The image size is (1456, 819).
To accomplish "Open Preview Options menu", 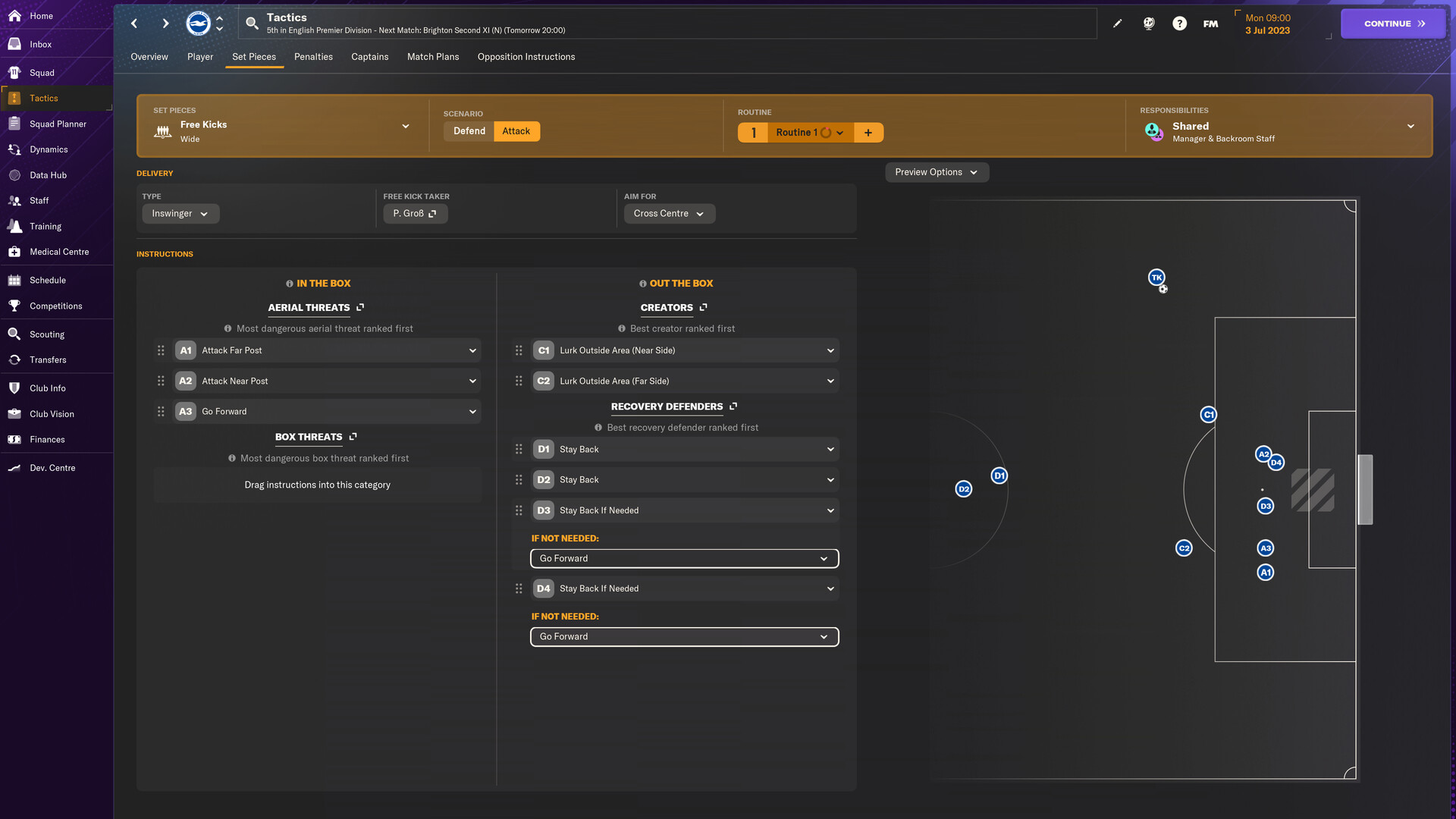I will click(x=935, y=172).
